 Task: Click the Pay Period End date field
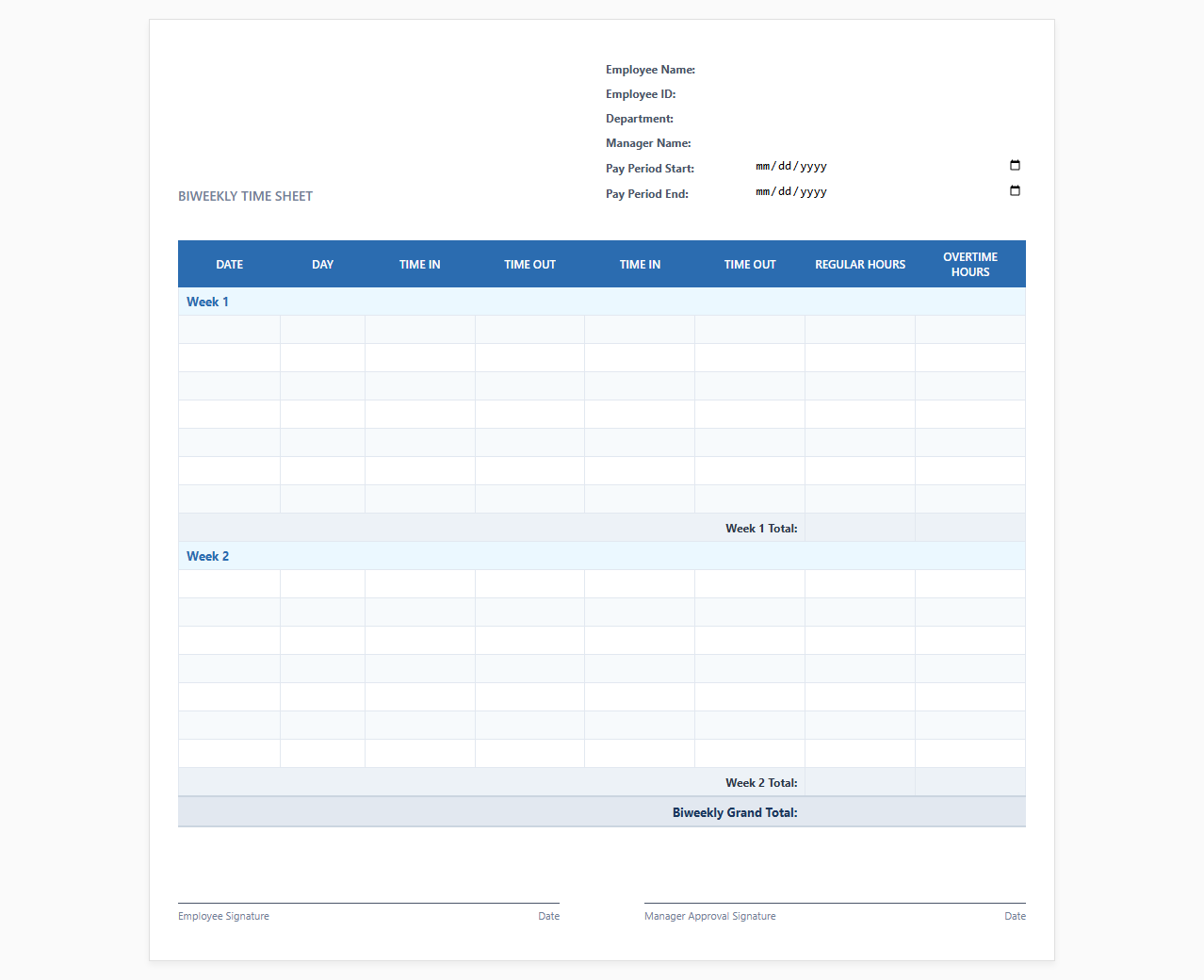(888, 191)
